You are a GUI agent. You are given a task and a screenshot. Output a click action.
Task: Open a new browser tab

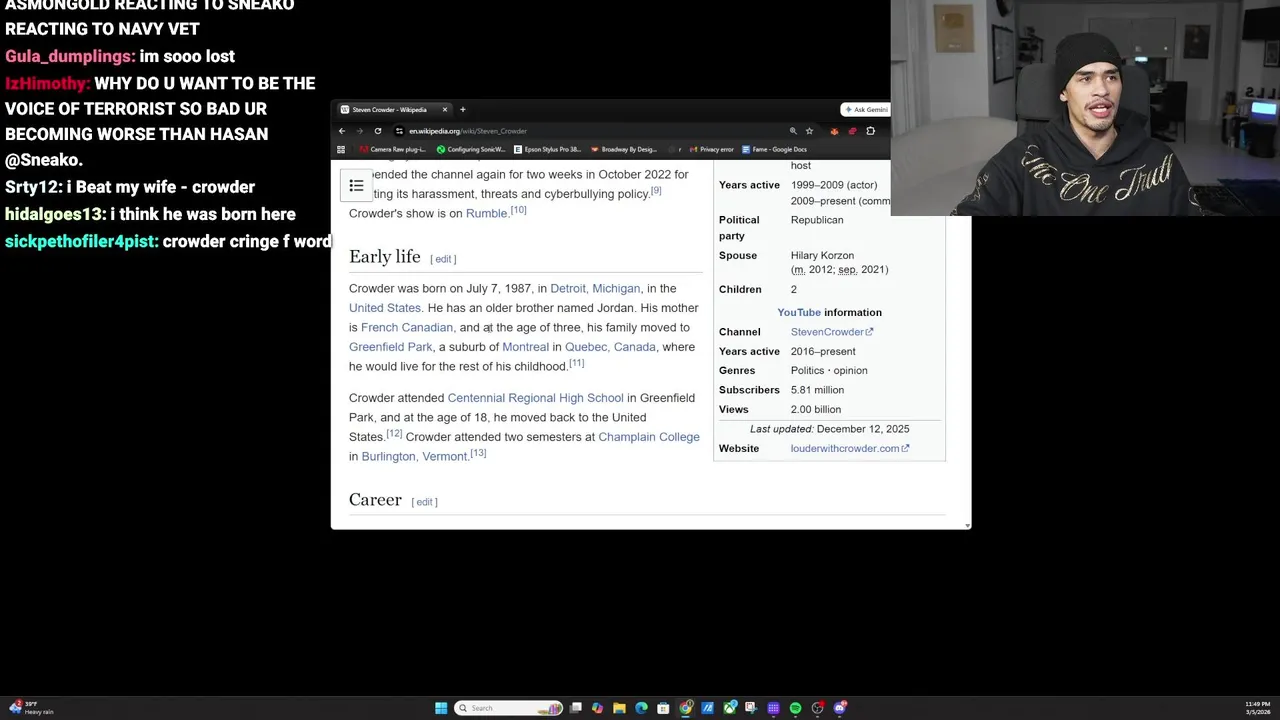(x=462, y=110)
